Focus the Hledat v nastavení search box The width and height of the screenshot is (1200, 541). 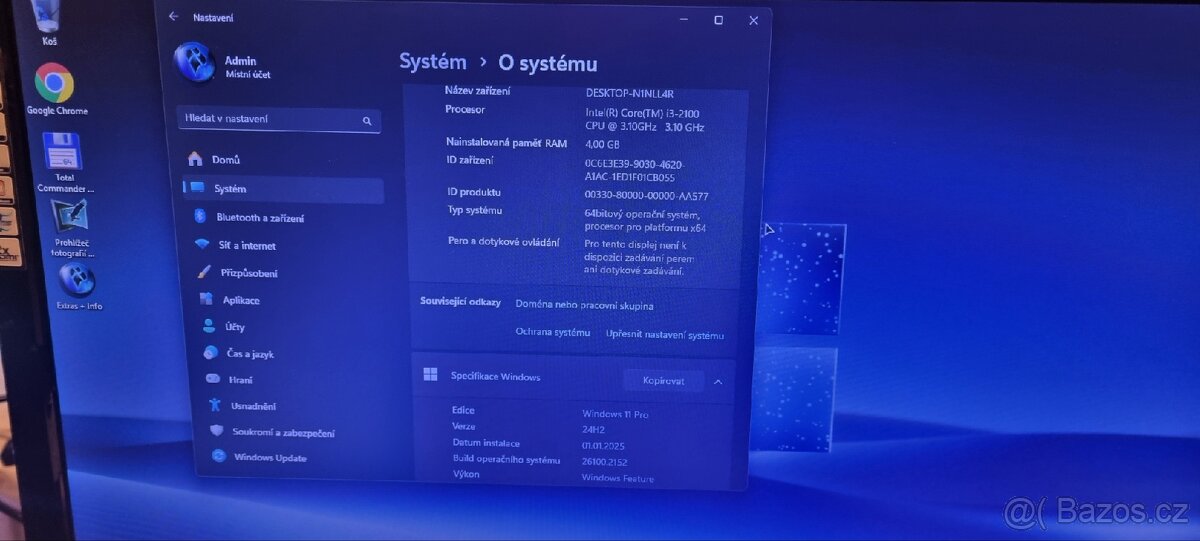(x=279, y=120)
